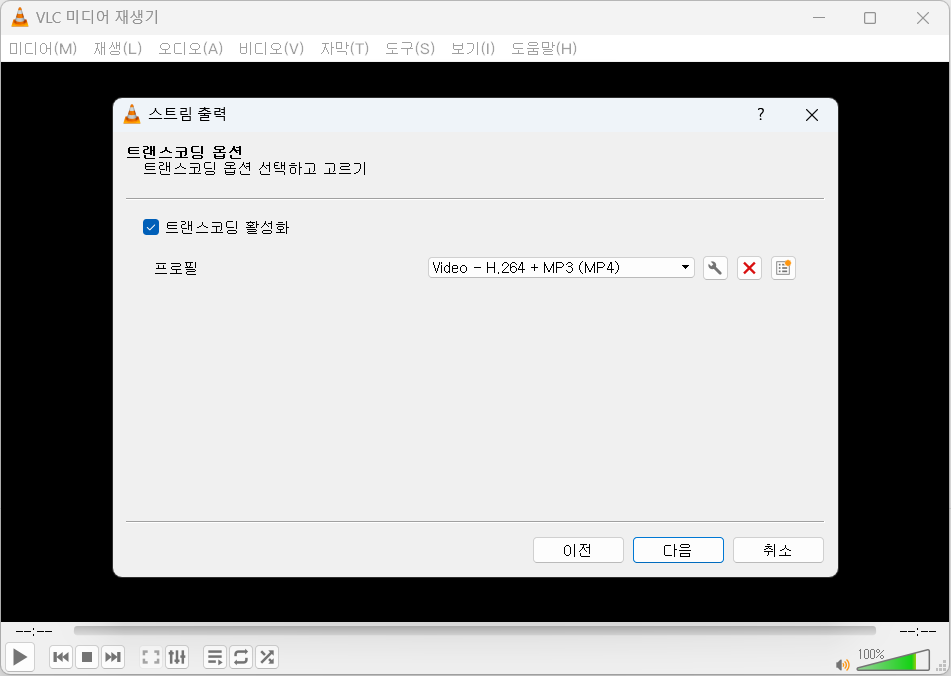Disable the 트랜스코딩 활성화 checkbox
This screenshot has width=951, height=676.
[151, 227]
